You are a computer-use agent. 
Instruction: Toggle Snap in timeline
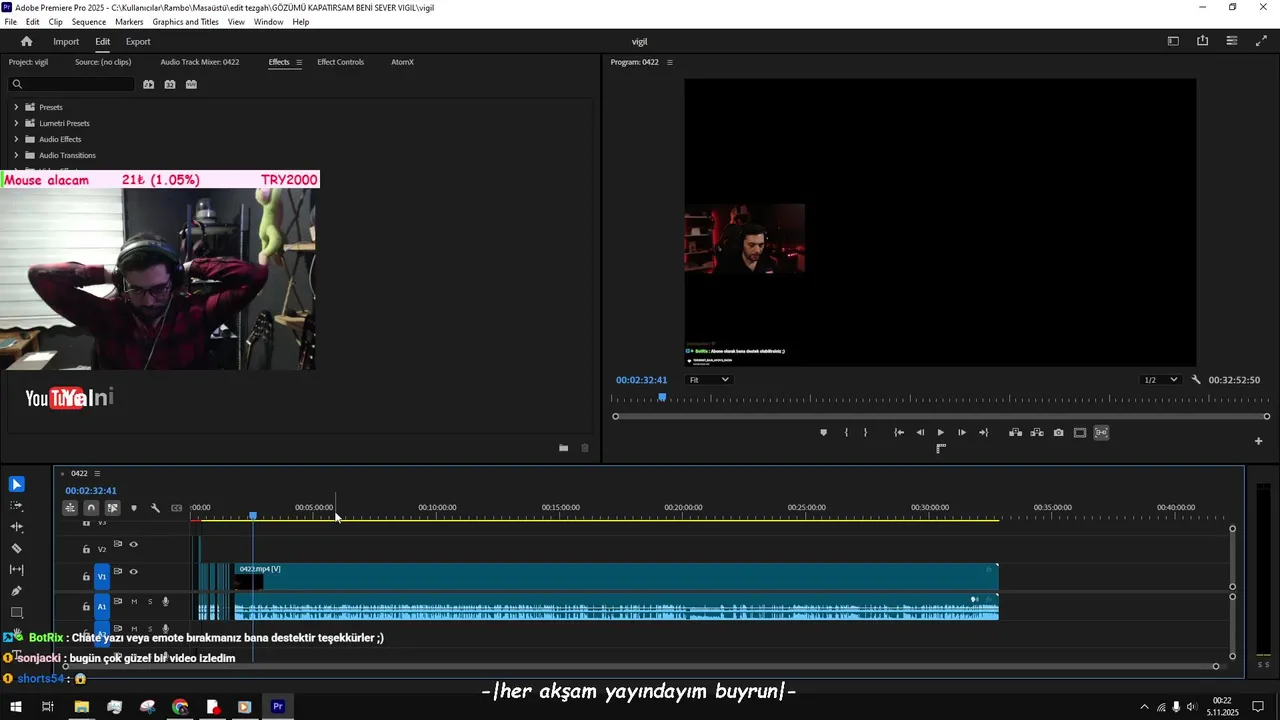pyautogui.click(x=91, y=508)
